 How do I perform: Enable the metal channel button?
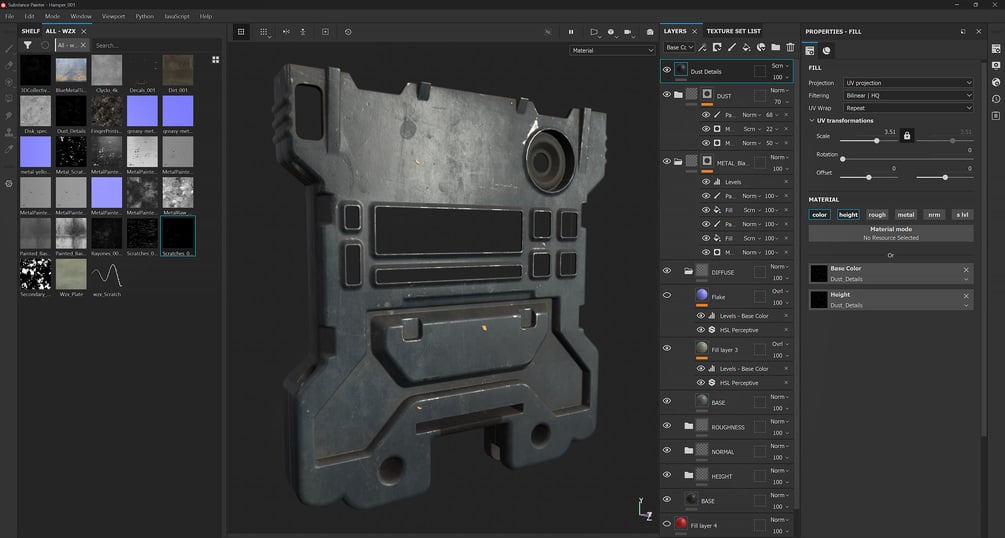tap(906, 215)
